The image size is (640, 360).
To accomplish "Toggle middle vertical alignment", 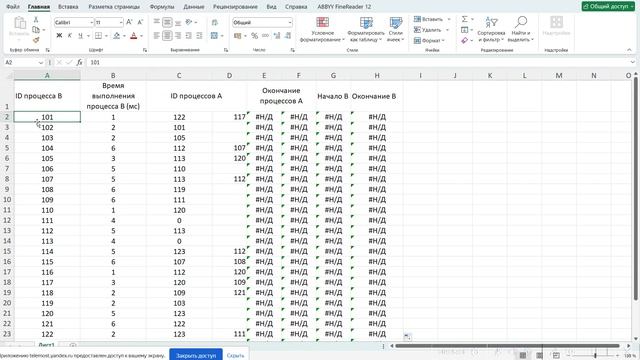I will click(167, 22).
